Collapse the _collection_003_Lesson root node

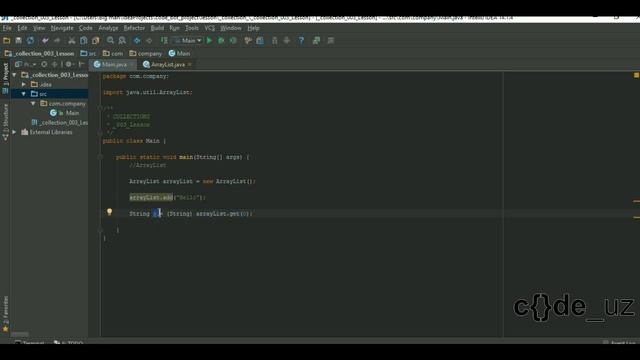[15, 75]
